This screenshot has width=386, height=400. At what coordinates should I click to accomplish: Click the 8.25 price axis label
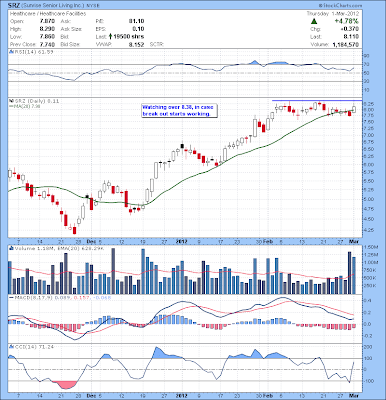[x=369, y=104]
